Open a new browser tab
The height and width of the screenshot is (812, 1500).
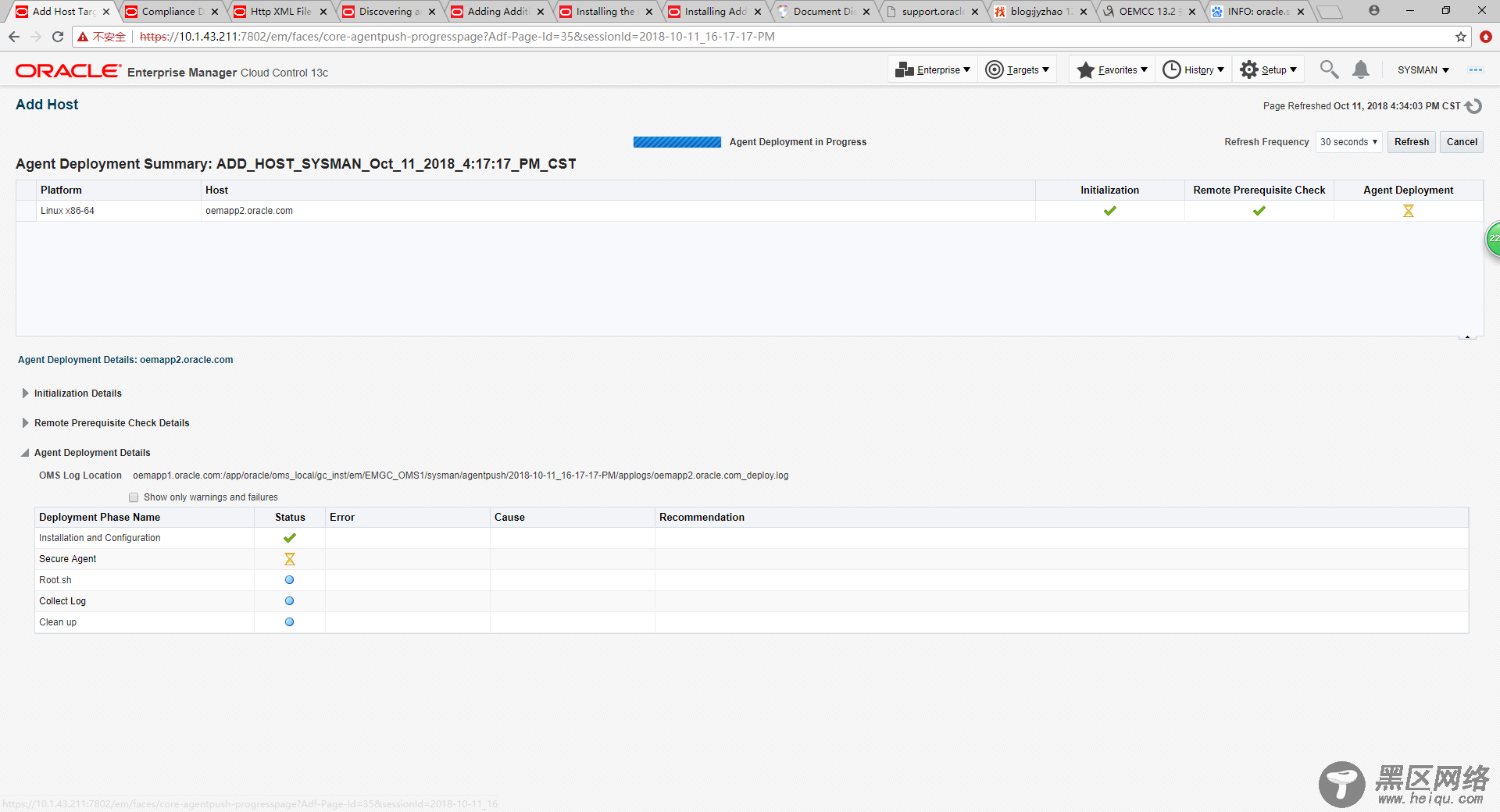(x=1329, y=12)
